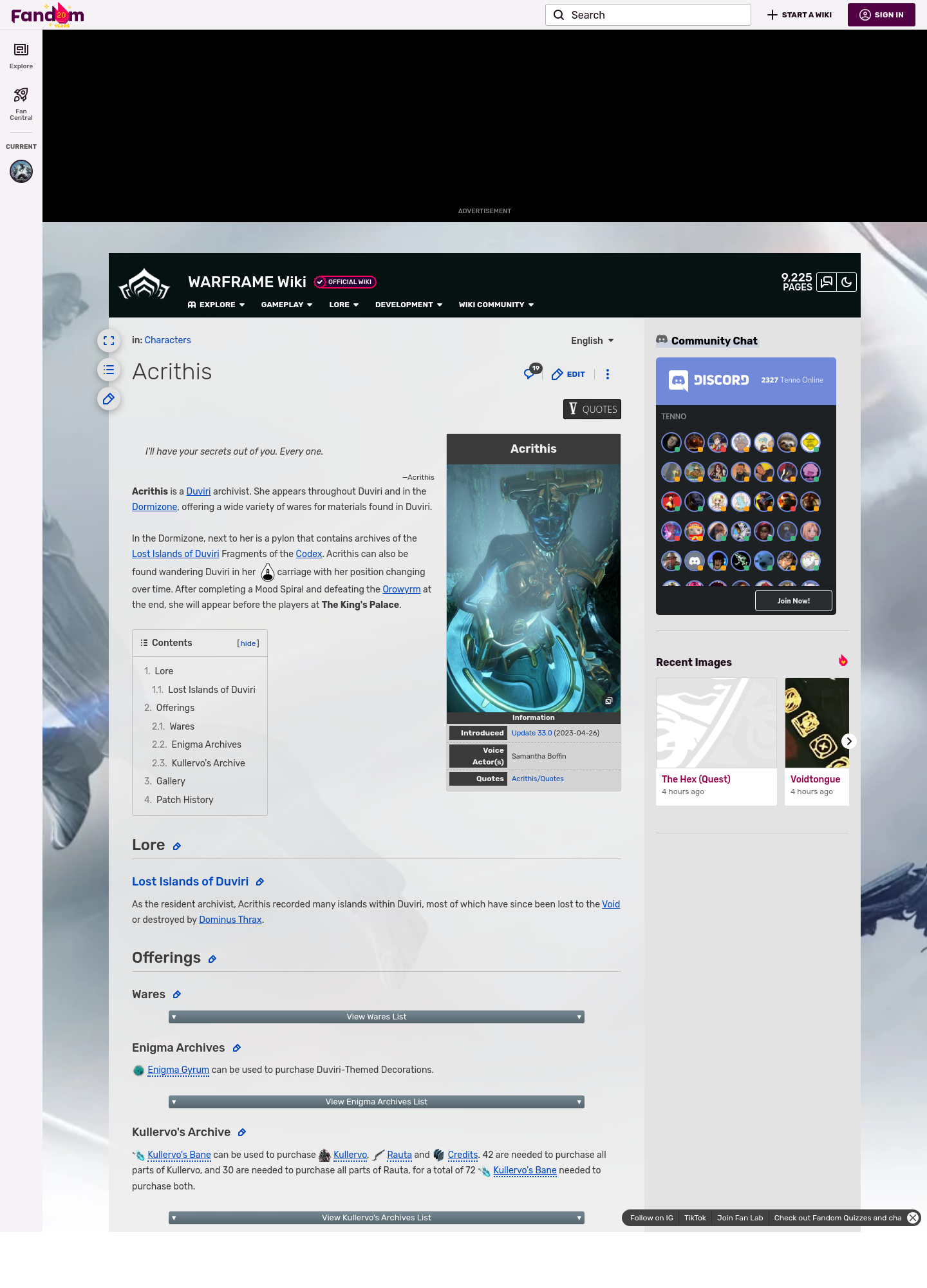This screenshot has width=927, height=1288.
Task: Click the Fandom logo
Action: [48, 15]
